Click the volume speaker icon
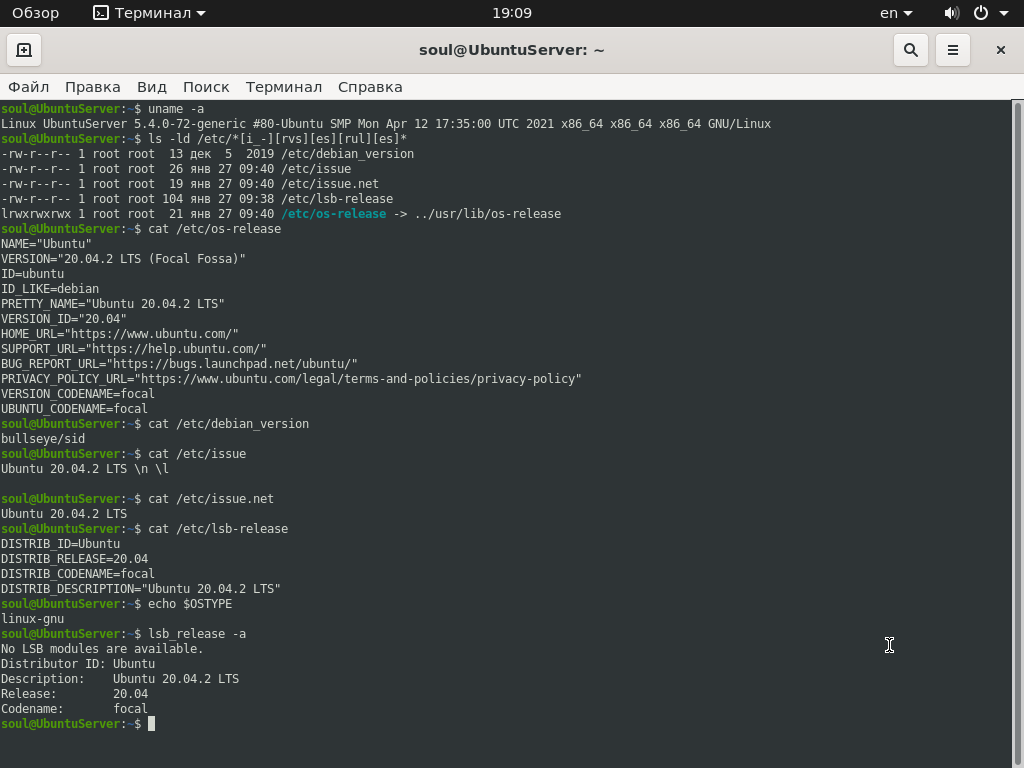The width and height of the screenshot is (1024, 768). (952, 13)
